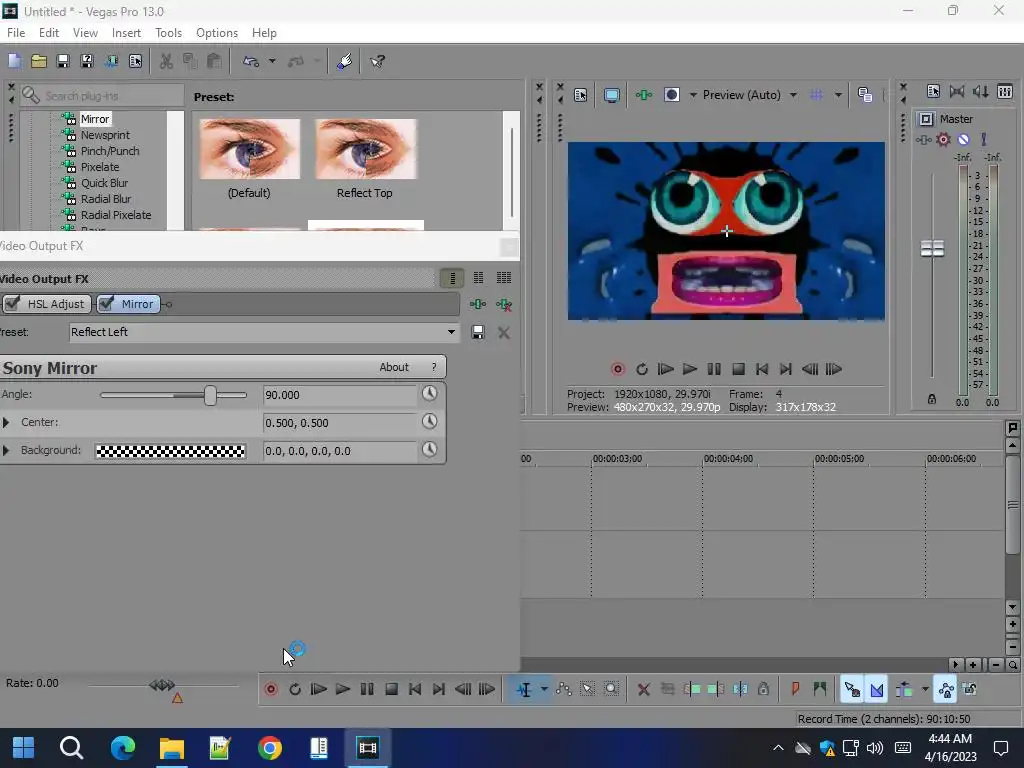Click the Master FX gear icon in mixer

pyautogui.click(x=943, y=139)
